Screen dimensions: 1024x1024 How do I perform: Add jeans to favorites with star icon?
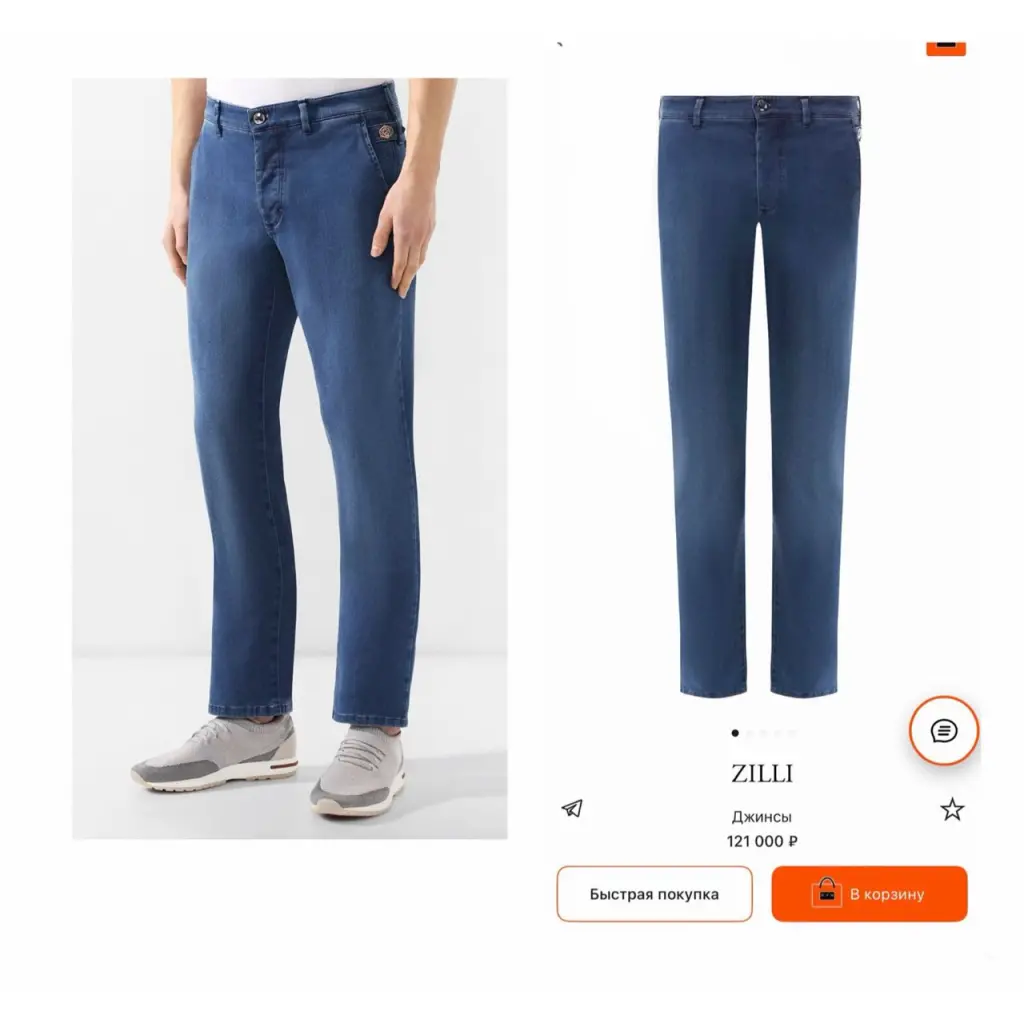click(952, 809)
